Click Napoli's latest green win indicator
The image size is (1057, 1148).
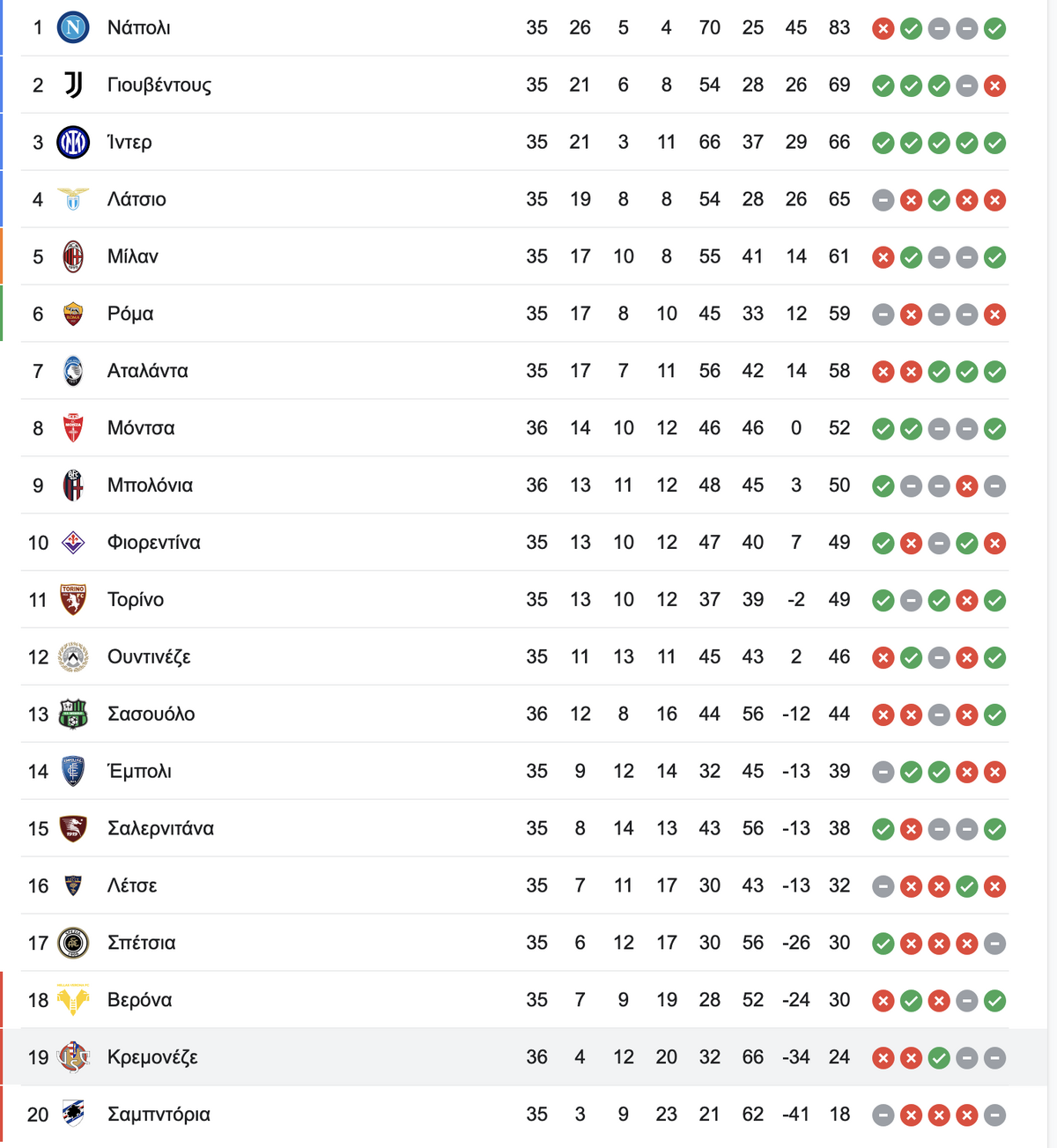point(995,29)
